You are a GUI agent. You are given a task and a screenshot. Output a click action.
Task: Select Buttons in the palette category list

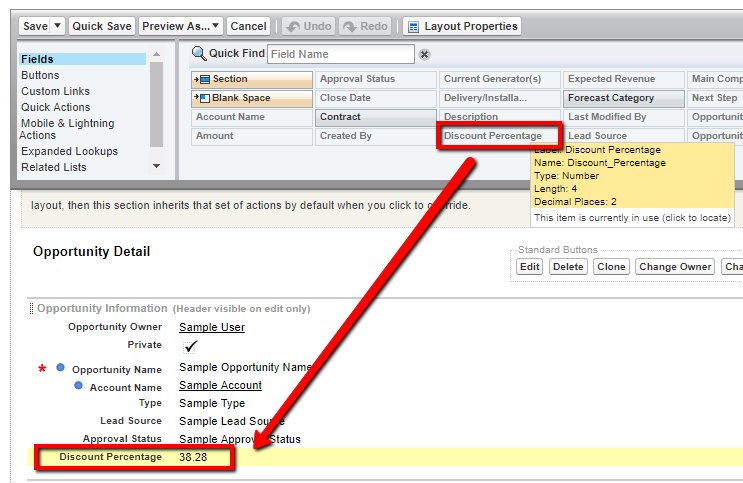click(40, 75)
